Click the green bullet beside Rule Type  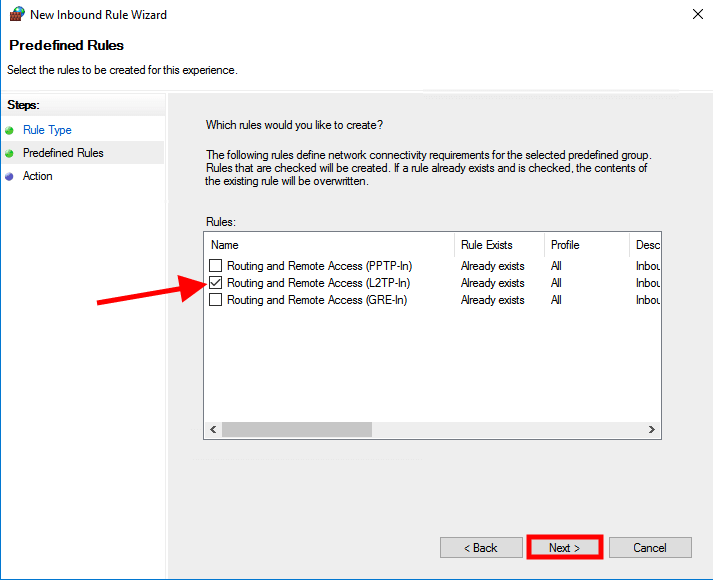click(x=10, y=130)
